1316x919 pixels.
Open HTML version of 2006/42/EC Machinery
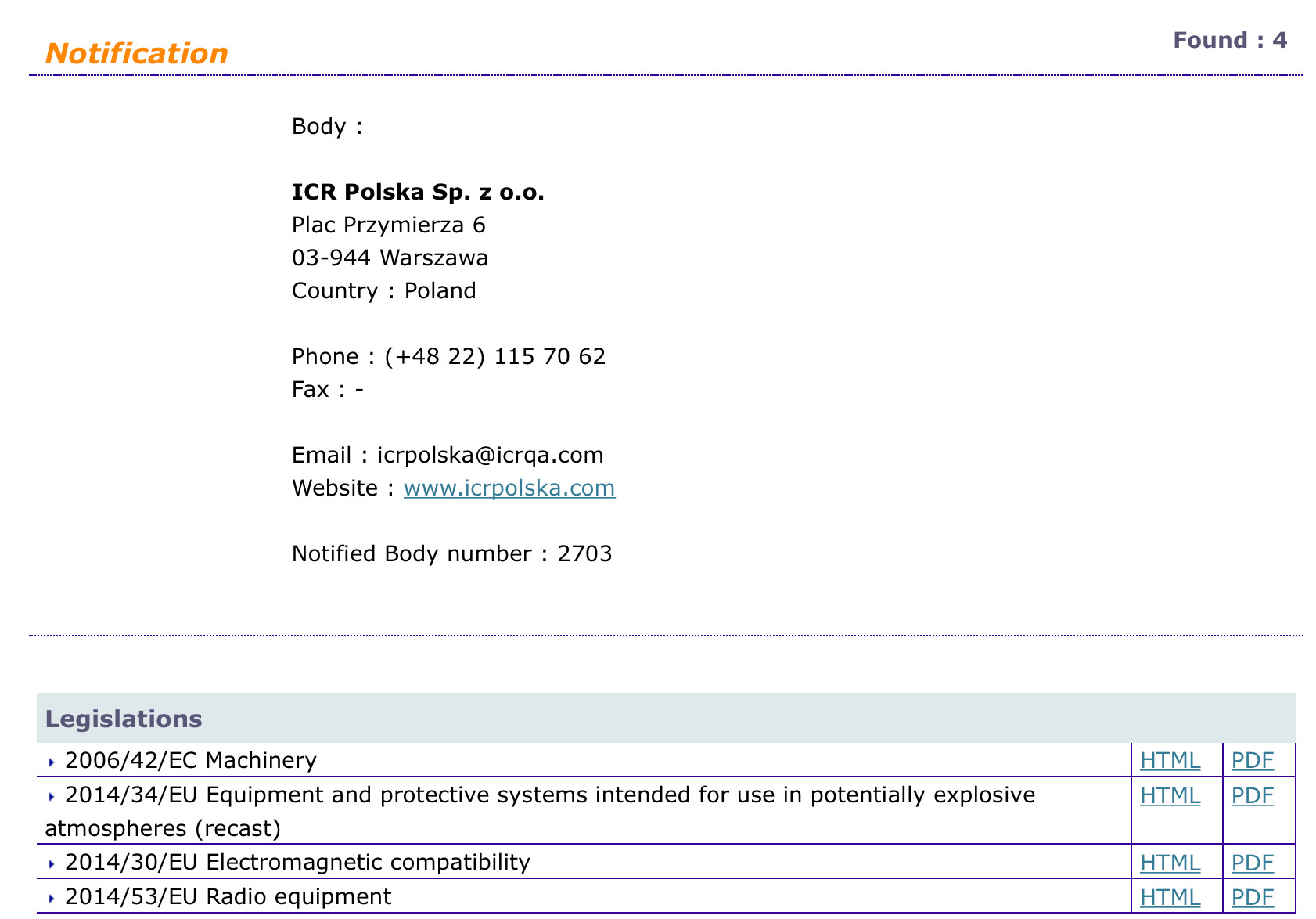click(1170, 760)
